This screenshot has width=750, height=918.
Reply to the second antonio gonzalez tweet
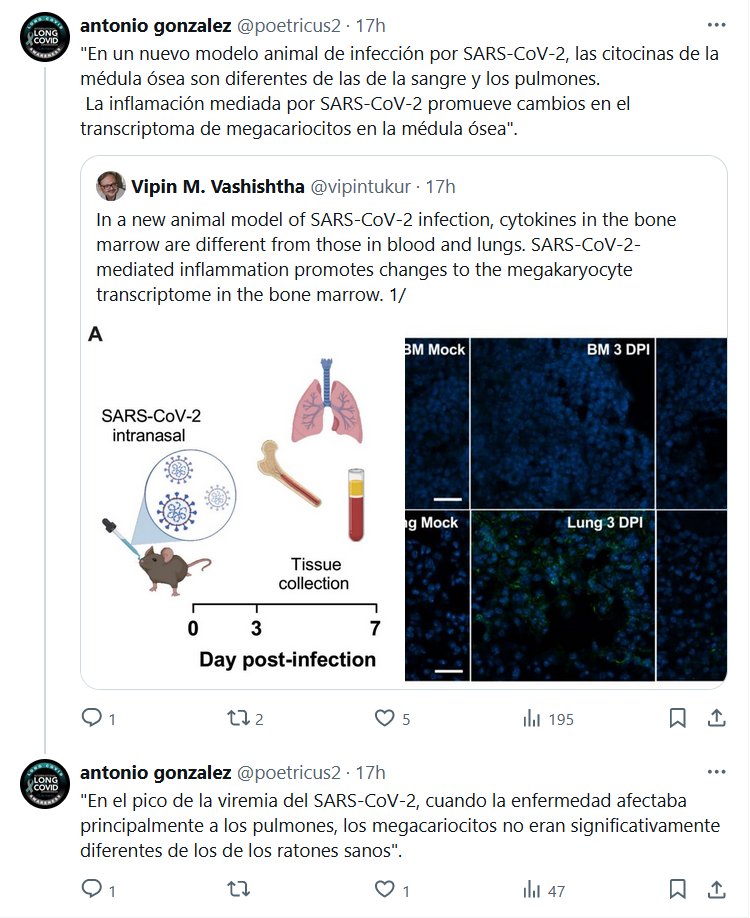click(91, 889)
